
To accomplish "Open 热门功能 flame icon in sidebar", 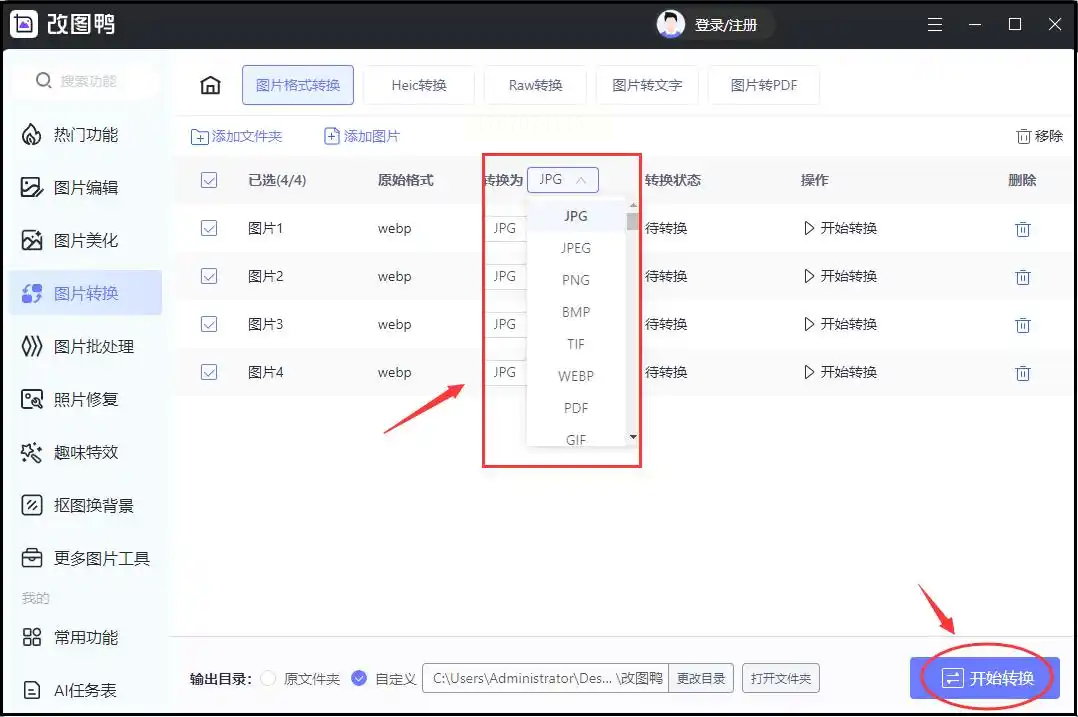I will click(32, 135).
